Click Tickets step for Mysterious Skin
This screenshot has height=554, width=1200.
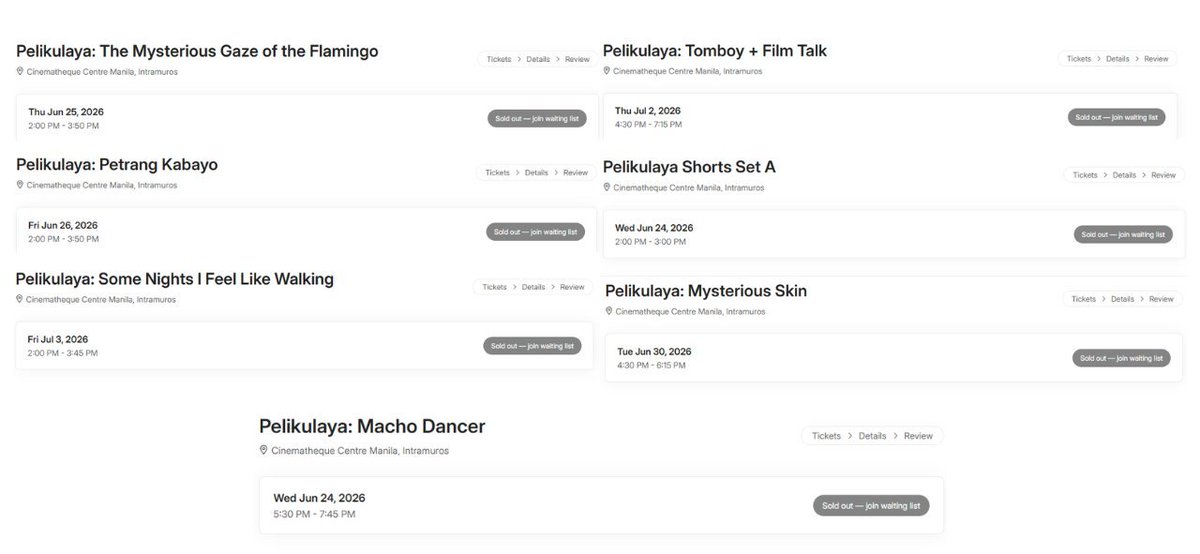click(1084, 299)
